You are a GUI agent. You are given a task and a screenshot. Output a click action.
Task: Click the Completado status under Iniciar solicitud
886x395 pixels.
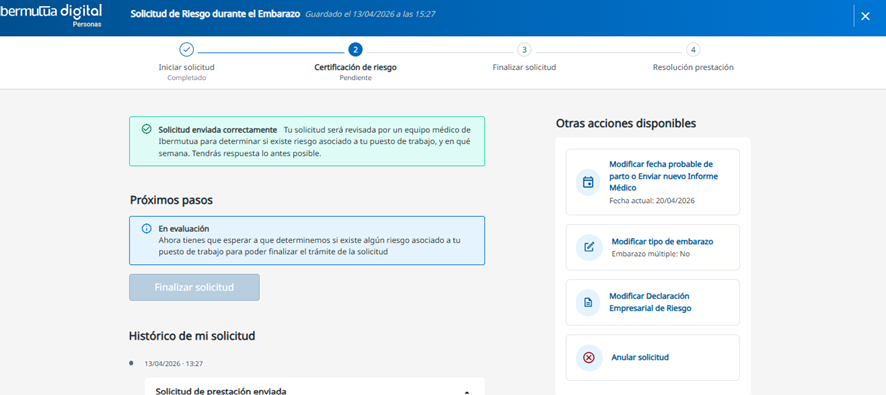coord(186,78)
